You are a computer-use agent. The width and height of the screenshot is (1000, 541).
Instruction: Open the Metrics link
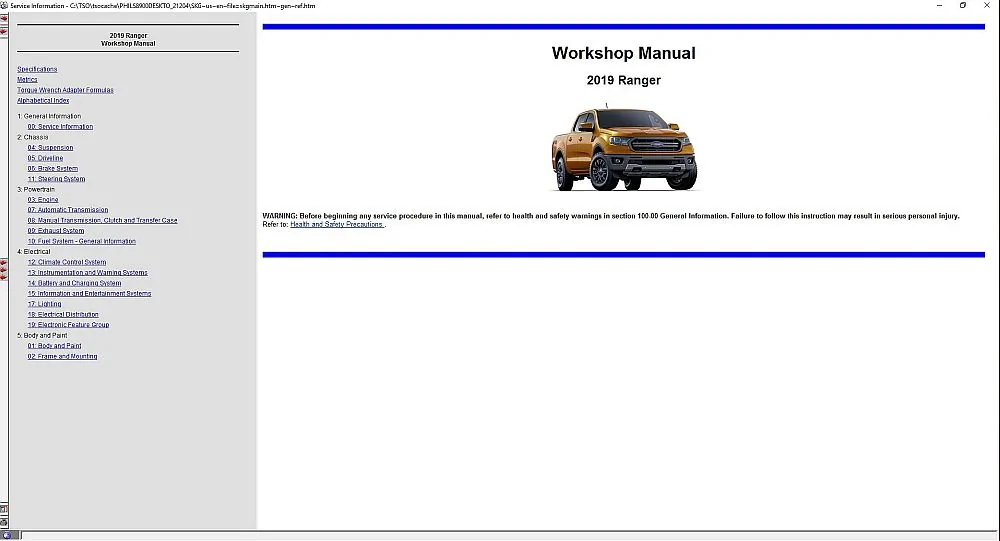click(27, 80)
